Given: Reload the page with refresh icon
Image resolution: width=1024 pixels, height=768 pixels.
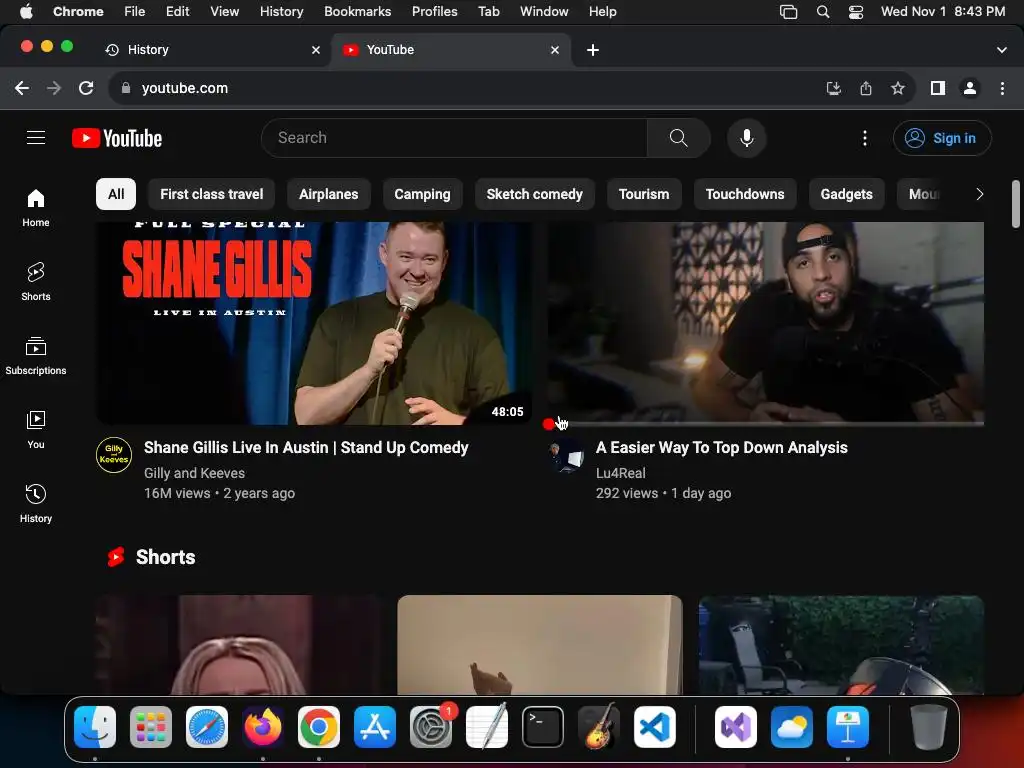Looking at the screenshot, I should 86,88.
